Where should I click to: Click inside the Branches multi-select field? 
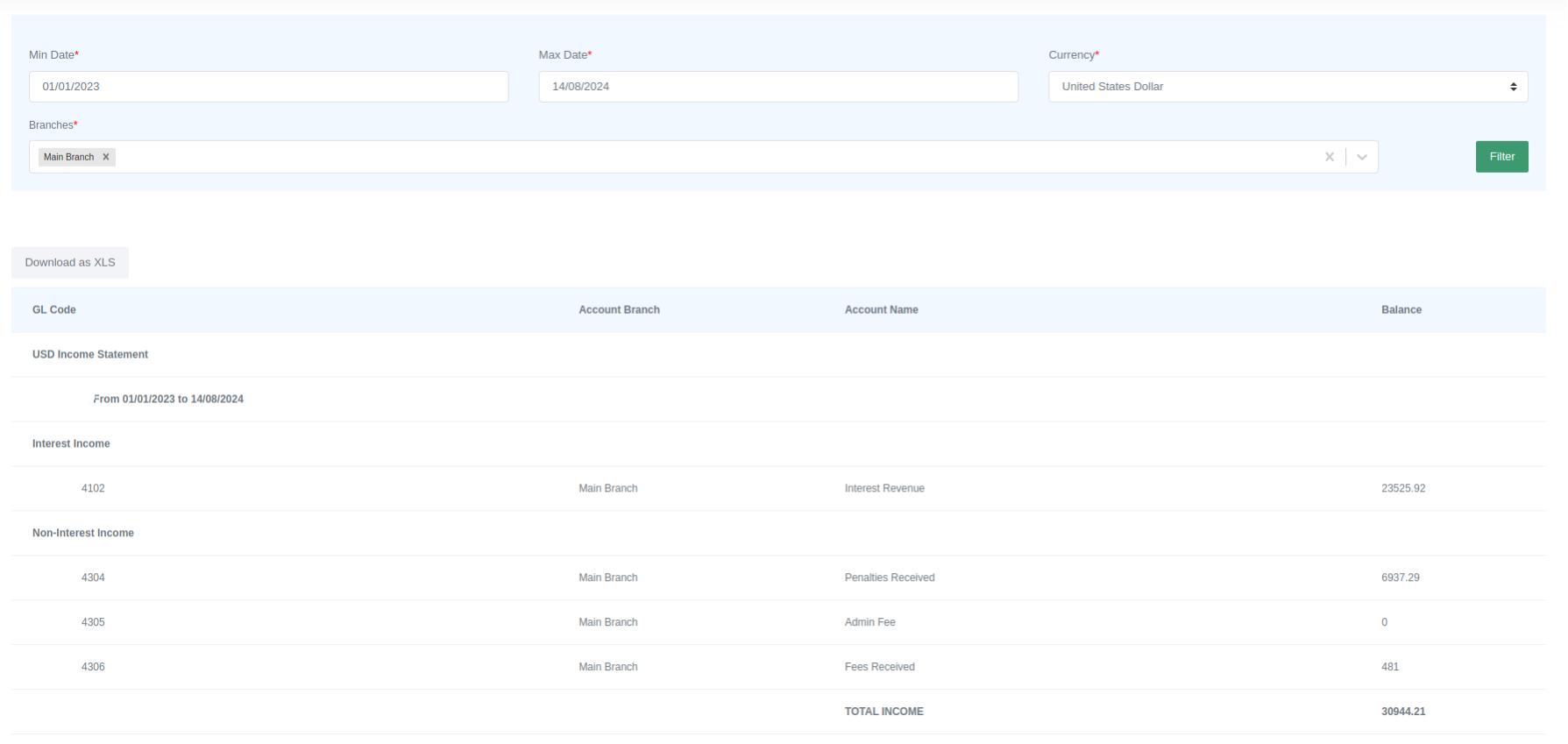701,157
